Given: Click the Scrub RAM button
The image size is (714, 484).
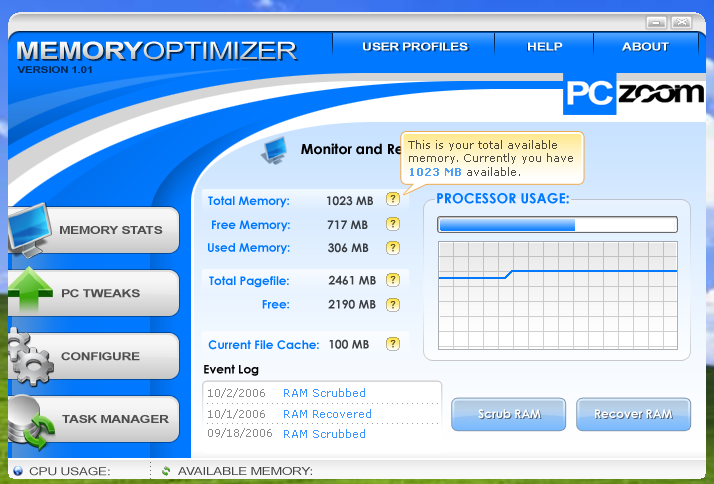Looking at the screenshot, I should (509, 414).
